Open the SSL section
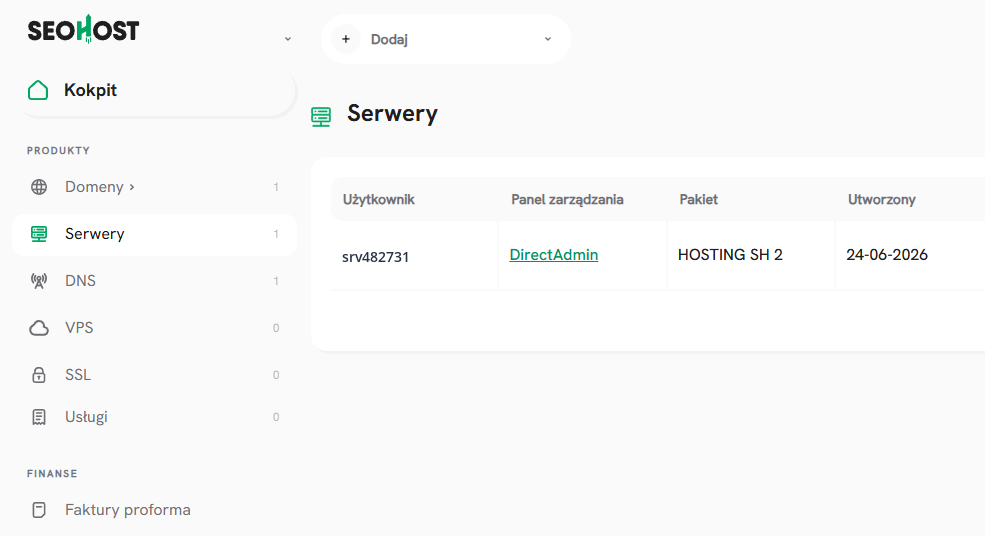The image size is (985, 536). click(78, 375)
